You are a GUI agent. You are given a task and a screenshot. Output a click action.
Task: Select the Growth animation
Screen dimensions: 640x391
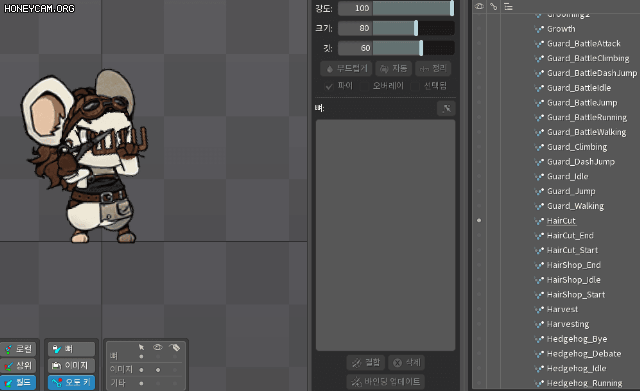(561, 29)
